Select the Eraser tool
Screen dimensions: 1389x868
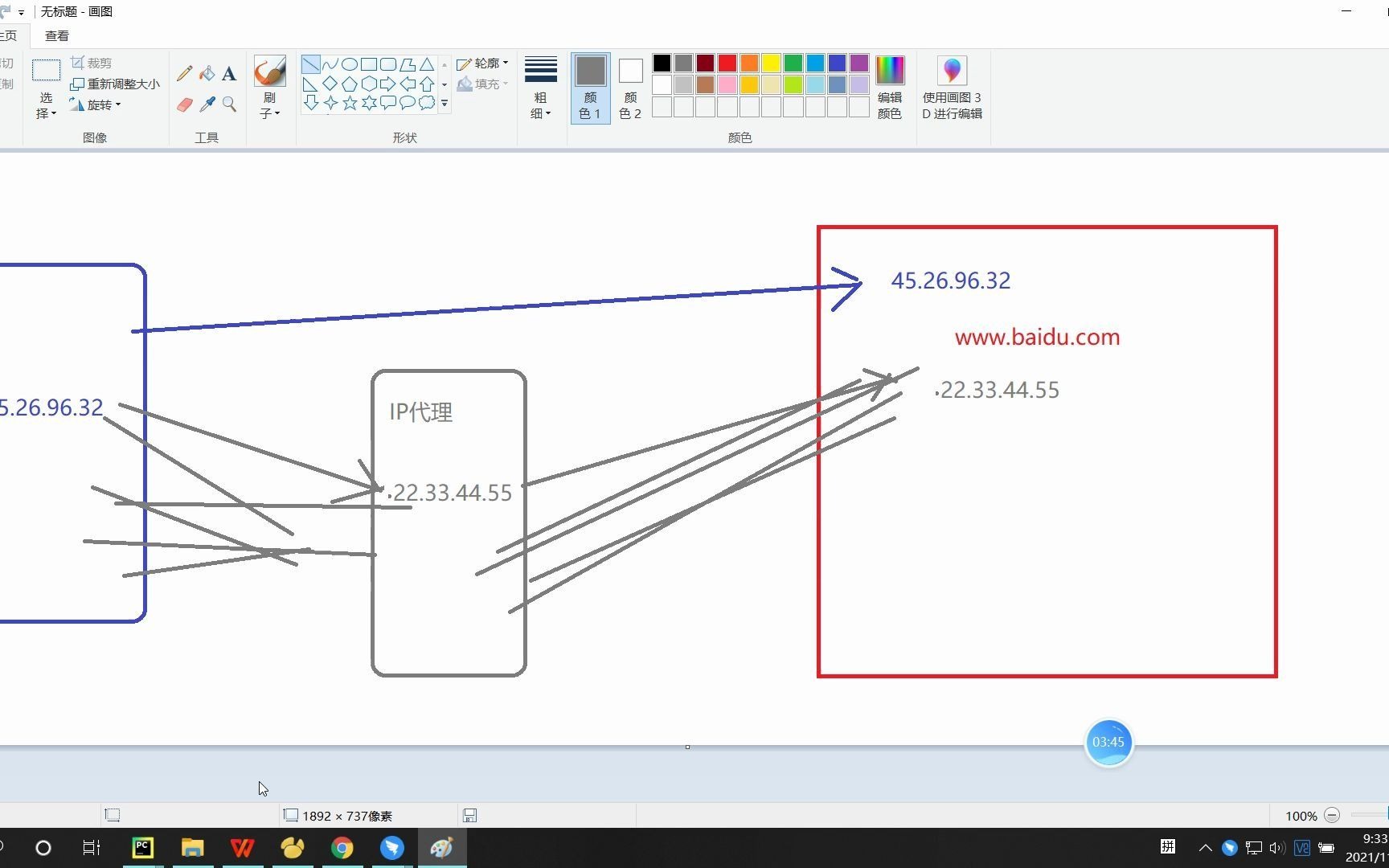pos(184,104)
